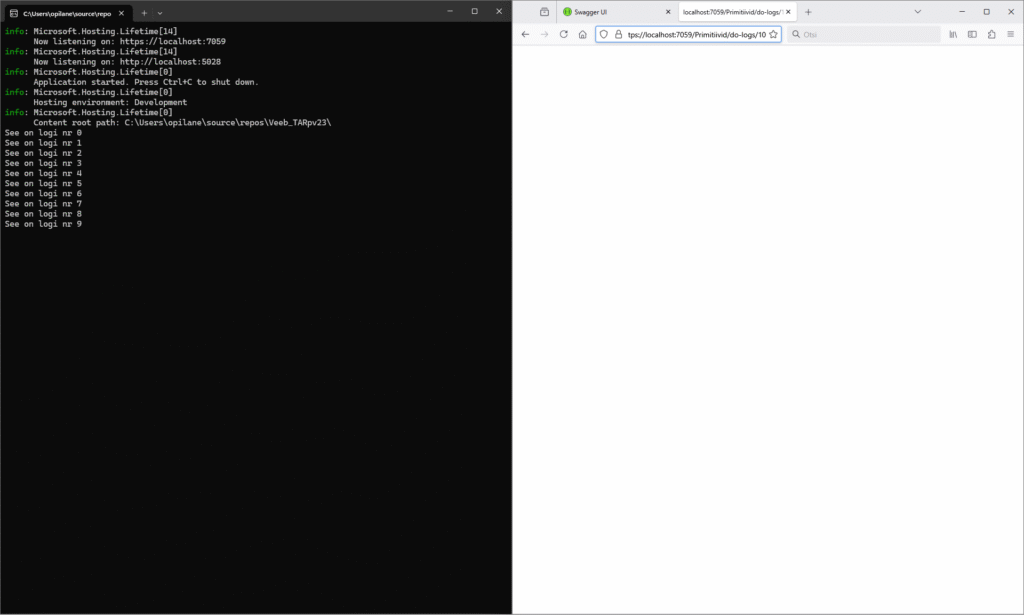Screen dimensions: 1024x615
Task: Click the Otsi search field
Action: click(x=865, y=34)
